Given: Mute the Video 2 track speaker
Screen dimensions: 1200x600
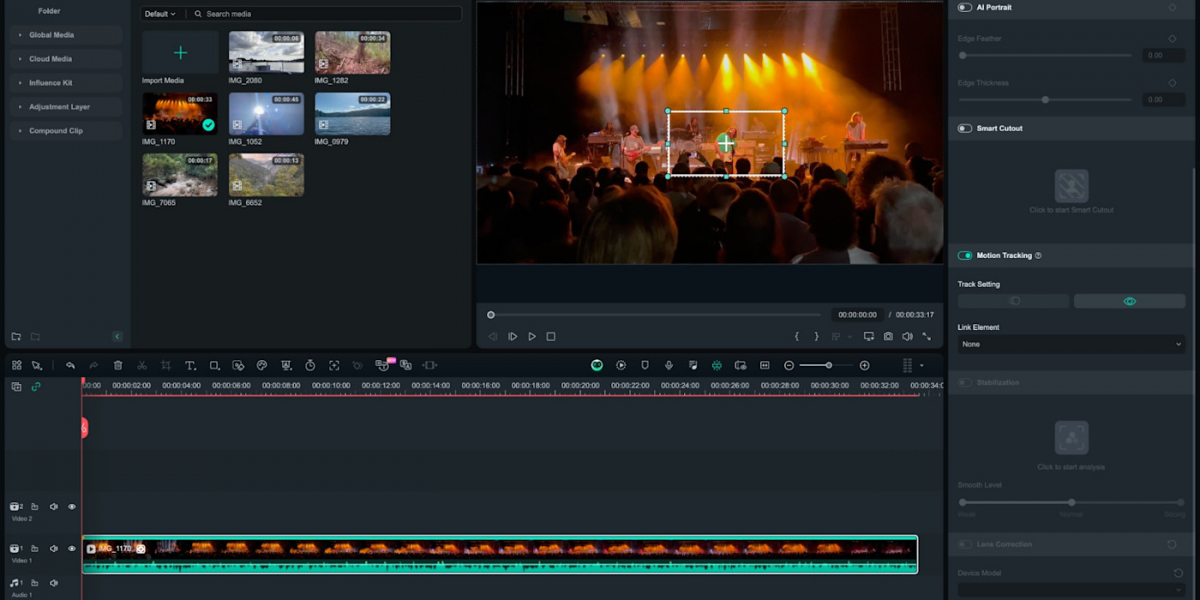Looking at the screenshot, I should [54, 507].
